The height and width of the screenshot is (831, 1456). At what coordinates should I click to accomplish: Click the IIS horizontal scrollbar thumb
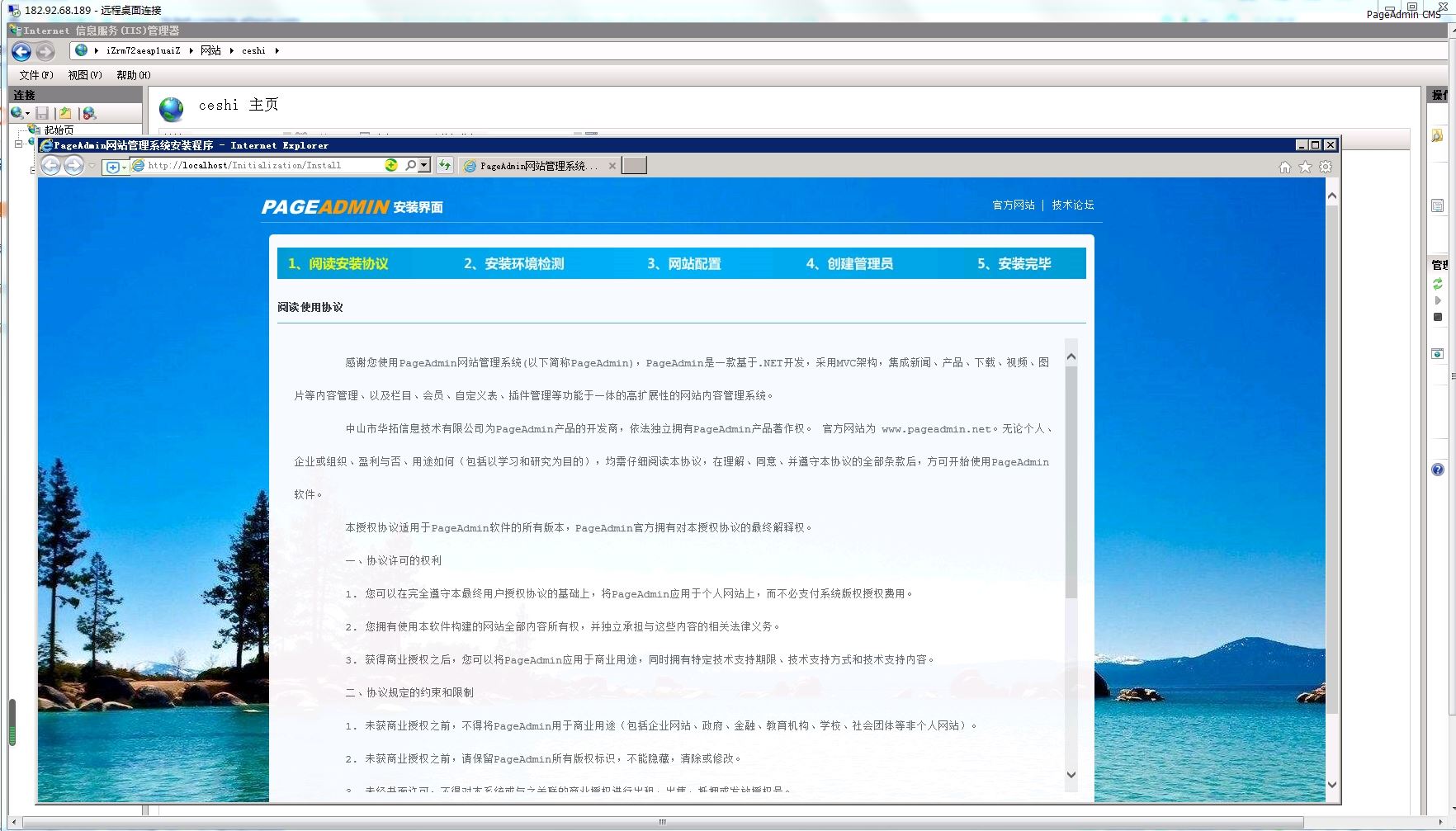pos(663,822)
